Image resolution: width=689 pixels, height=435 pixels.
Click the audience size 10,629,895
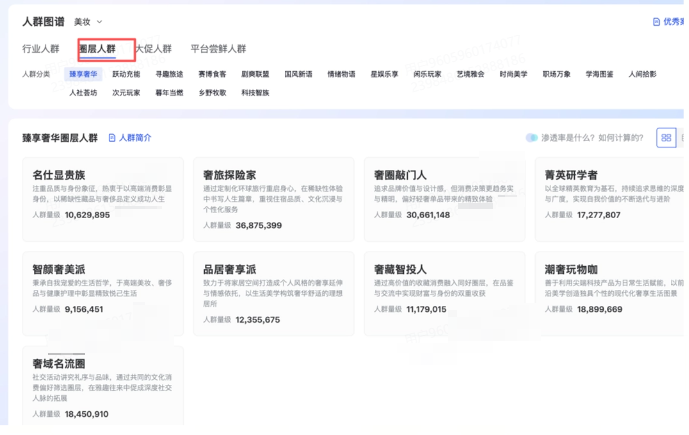87,215
